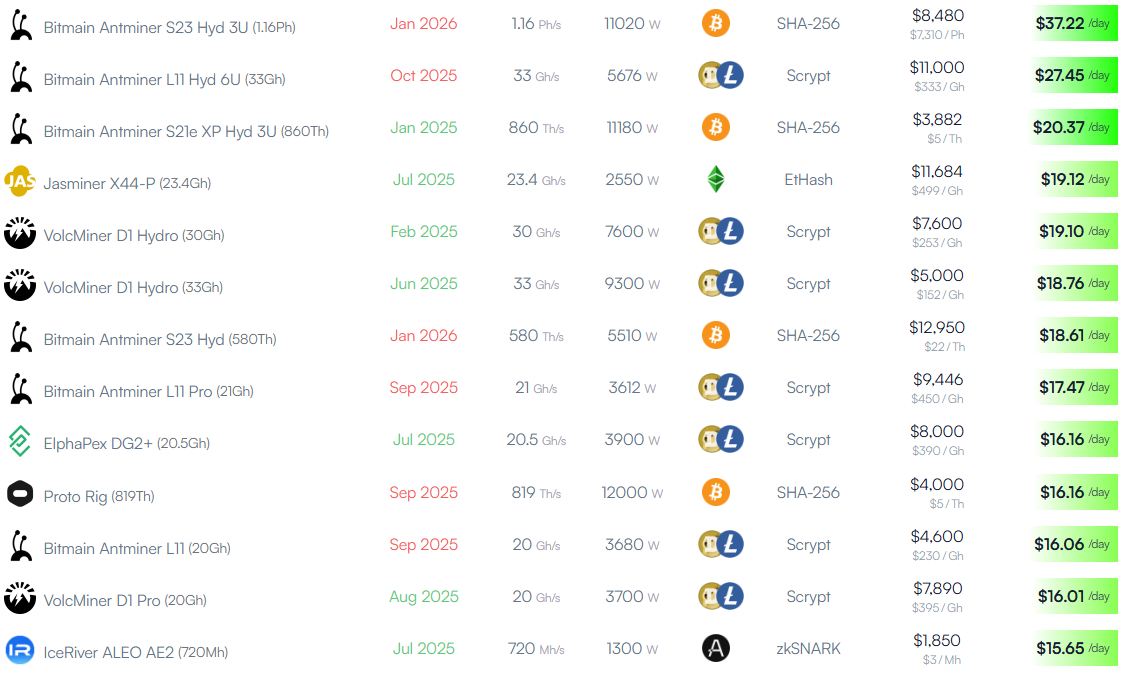The width and height of the screenshot is (1142, 682).
Task: Click the $15.65/day profitability badge
Action: pyautogui.click(x=1074, y=648)
